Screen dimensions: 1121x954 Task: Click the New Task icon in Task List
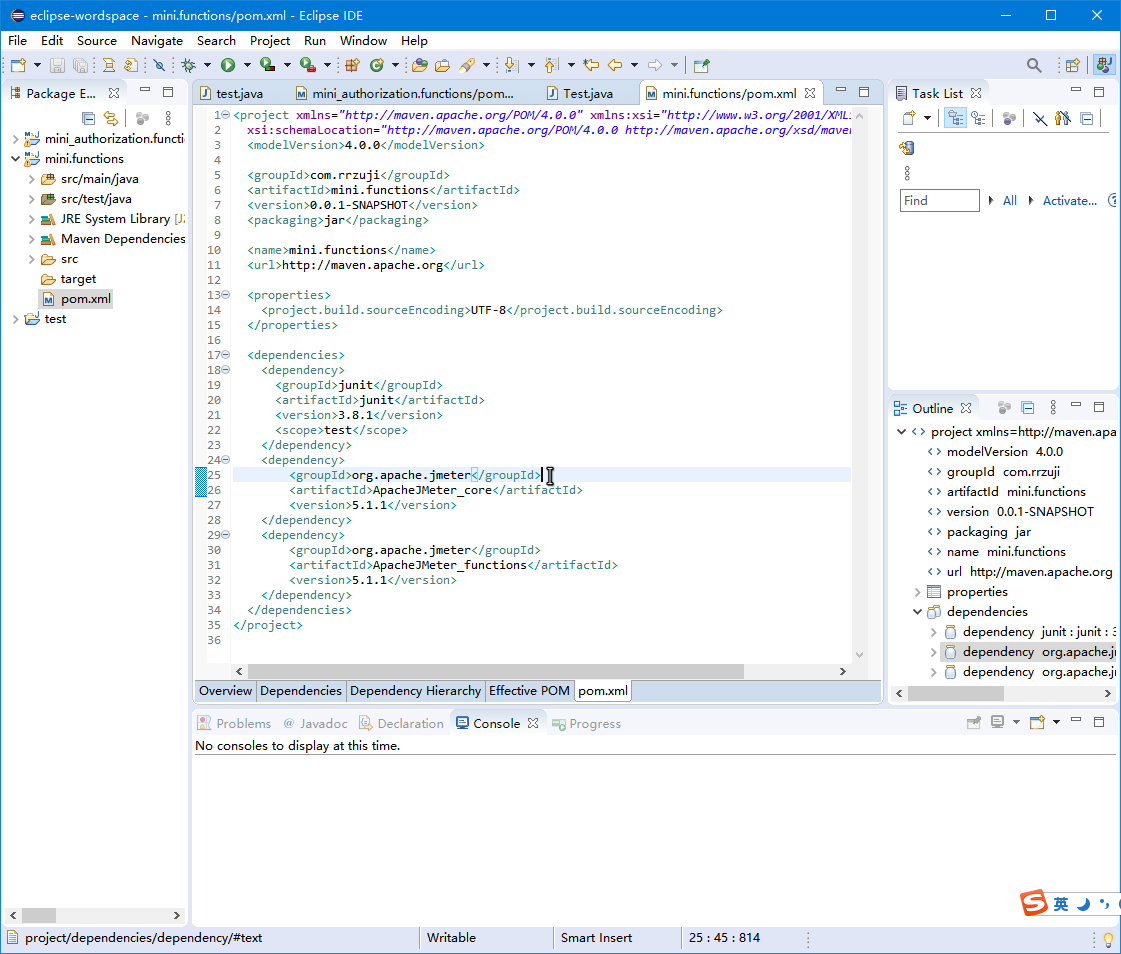[x=909, y=118]
